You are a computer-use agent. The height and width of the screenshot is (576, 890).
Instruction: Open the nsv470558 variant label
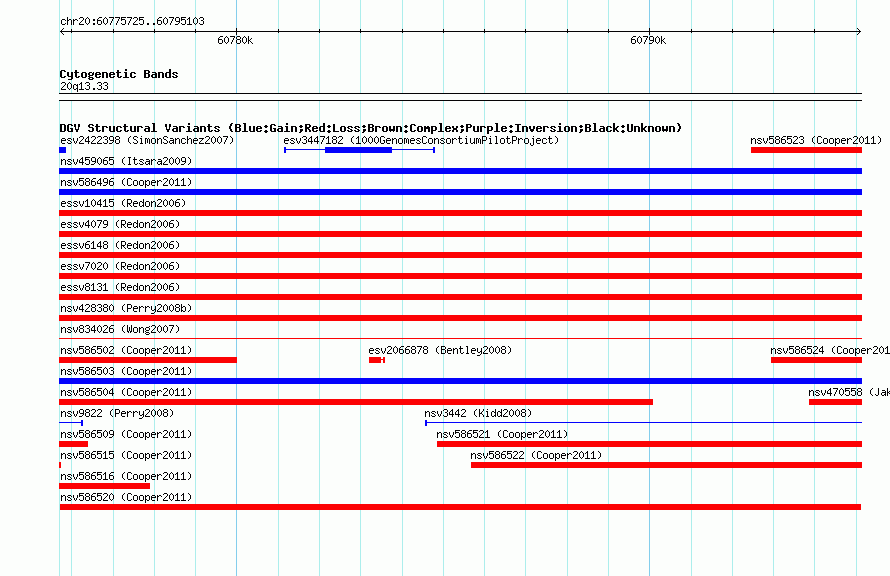click(x=849, y=392)
